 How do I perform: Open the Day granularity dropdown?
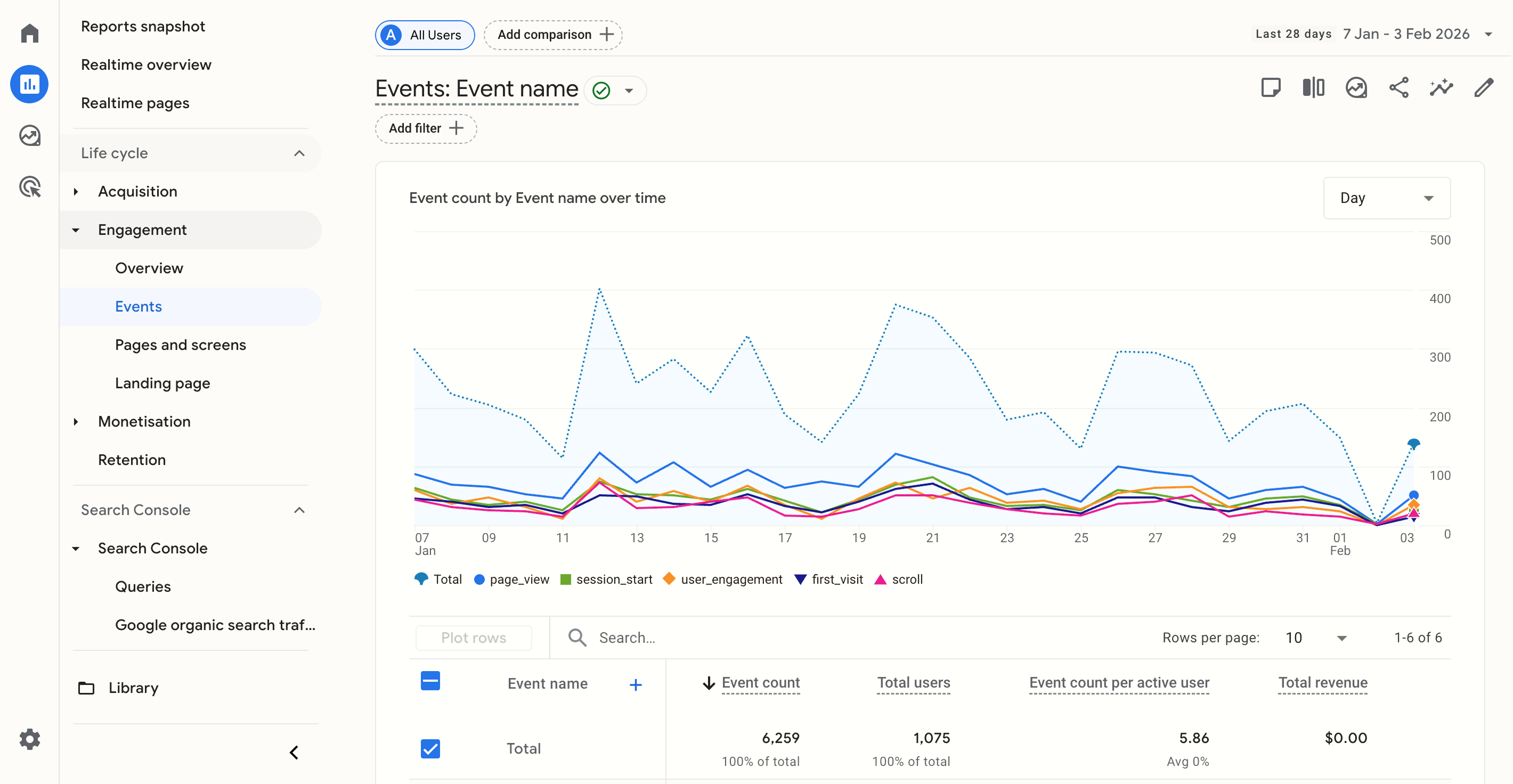[x=1386, y=198]
